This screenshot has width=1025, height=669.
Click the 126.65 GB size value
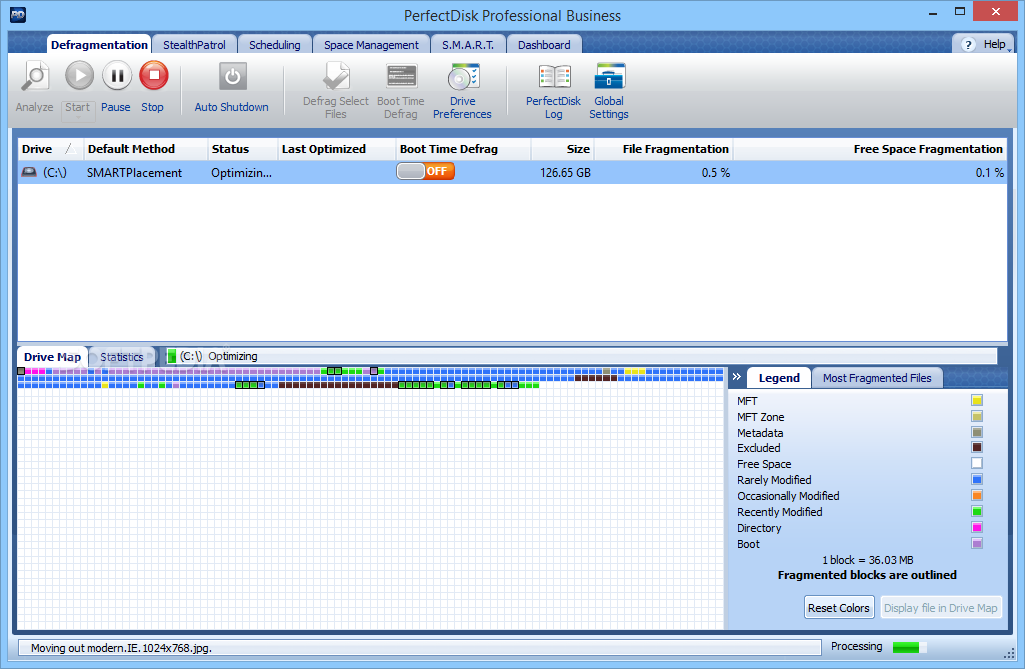tap(565, 173)
